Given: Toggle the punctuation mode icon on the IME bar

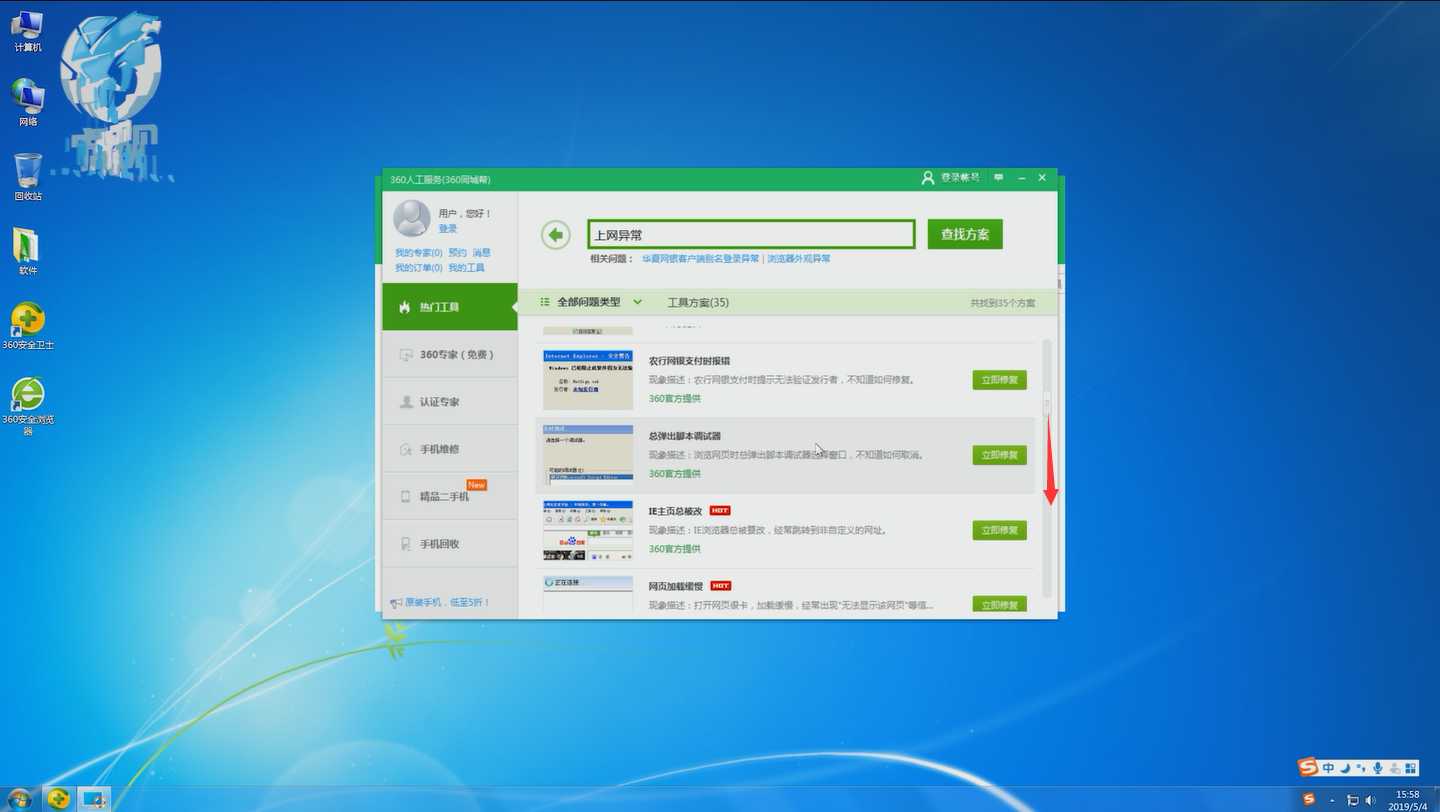Looking at the screenshot, I should (1361, 768).
